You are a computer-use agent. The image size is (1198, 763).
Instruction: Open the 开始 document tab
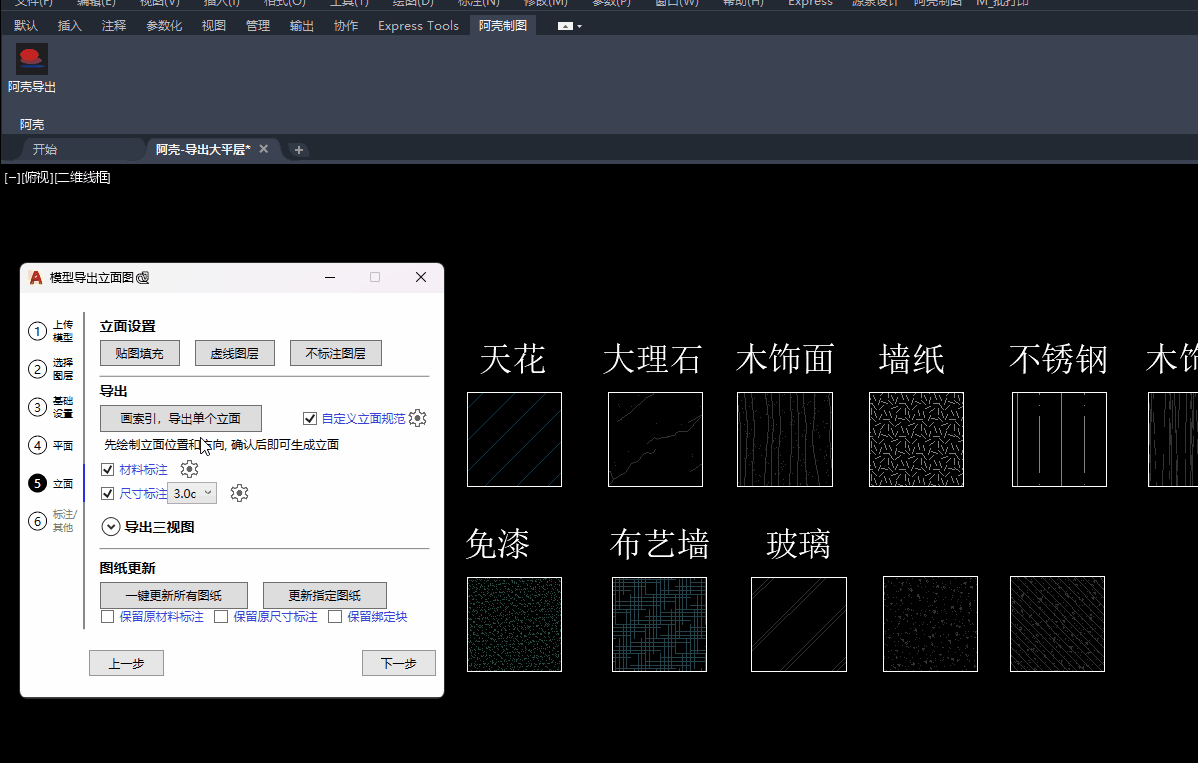pyautogui.click(x=45, y=150)
